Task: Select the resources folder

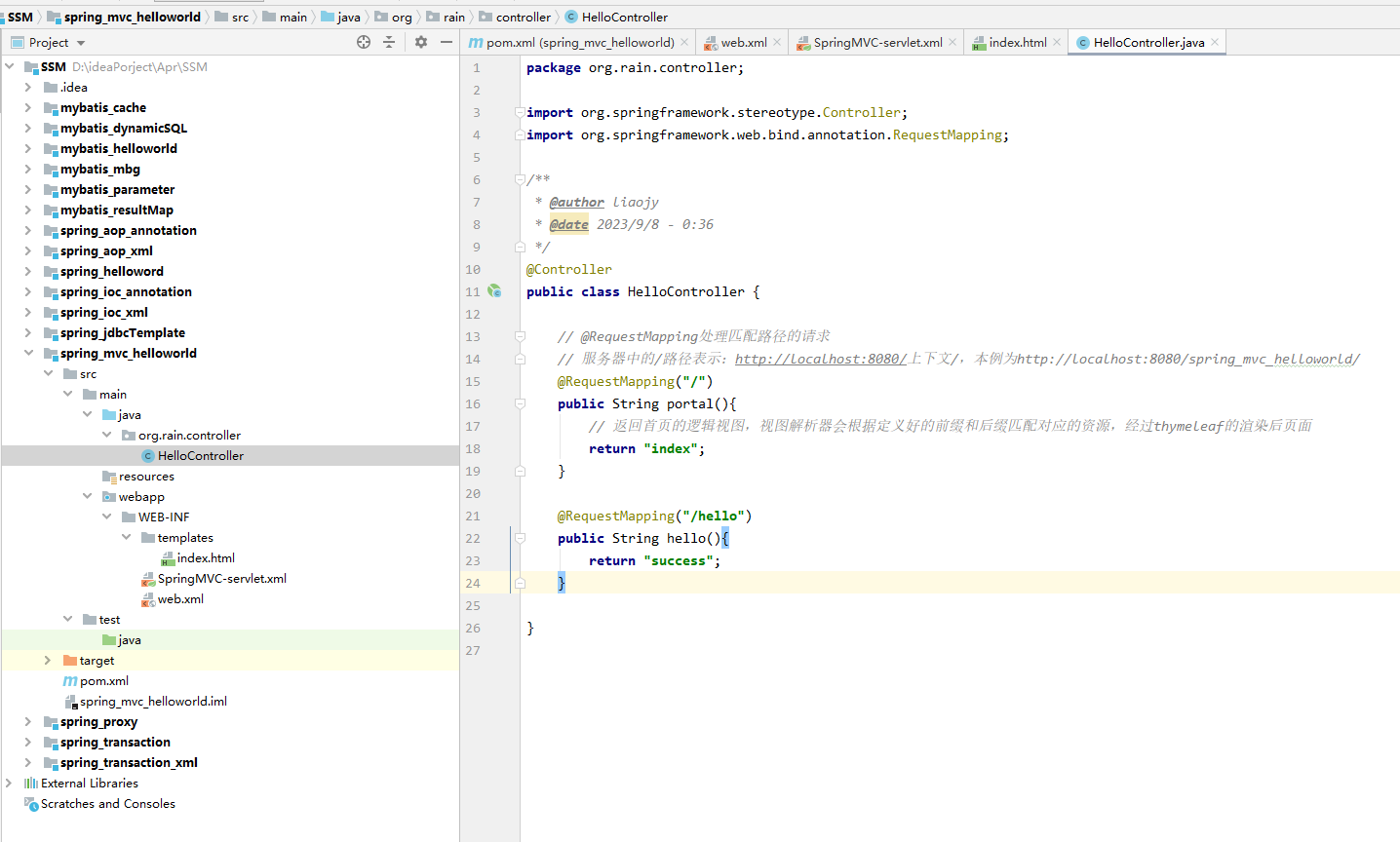Action: [x=138, y=476]
